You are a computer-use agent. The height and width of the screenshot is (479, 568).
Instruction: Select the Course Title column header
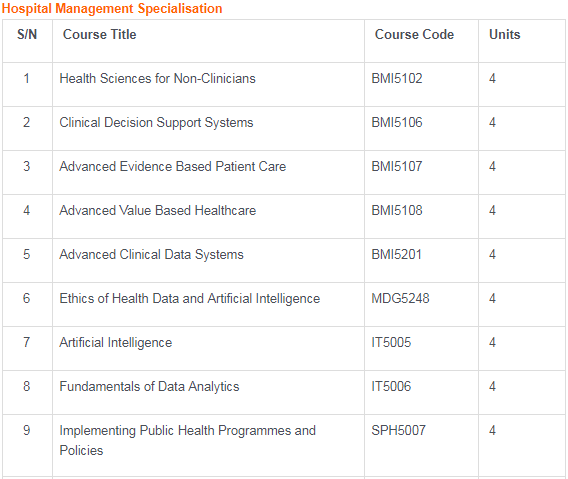click(x=100, y=34)
